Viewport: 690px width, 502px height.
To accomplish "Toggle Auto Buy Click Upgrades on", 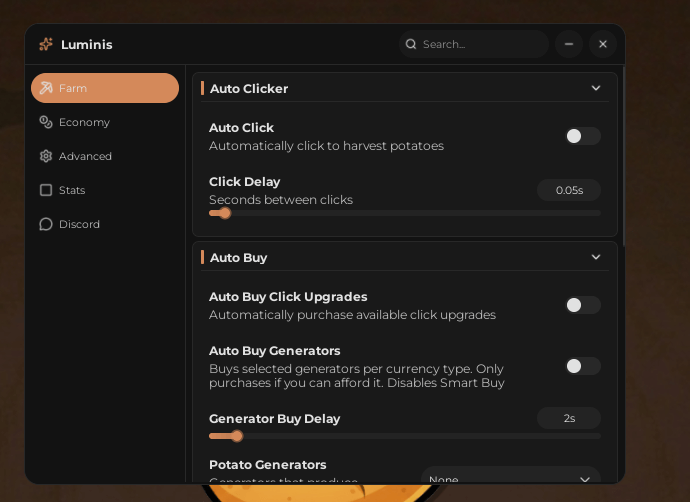I will click(583, 305).
